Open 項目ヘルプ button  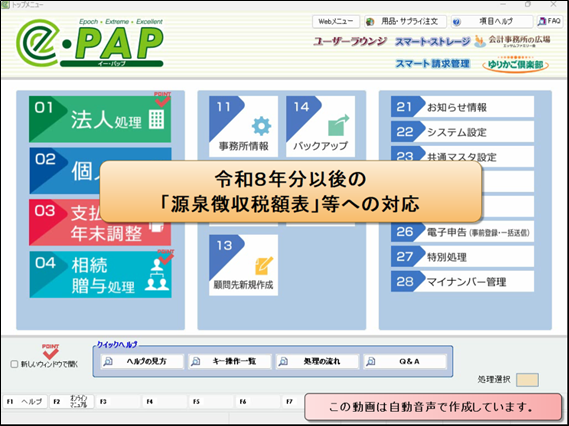[x=492, y=22]
